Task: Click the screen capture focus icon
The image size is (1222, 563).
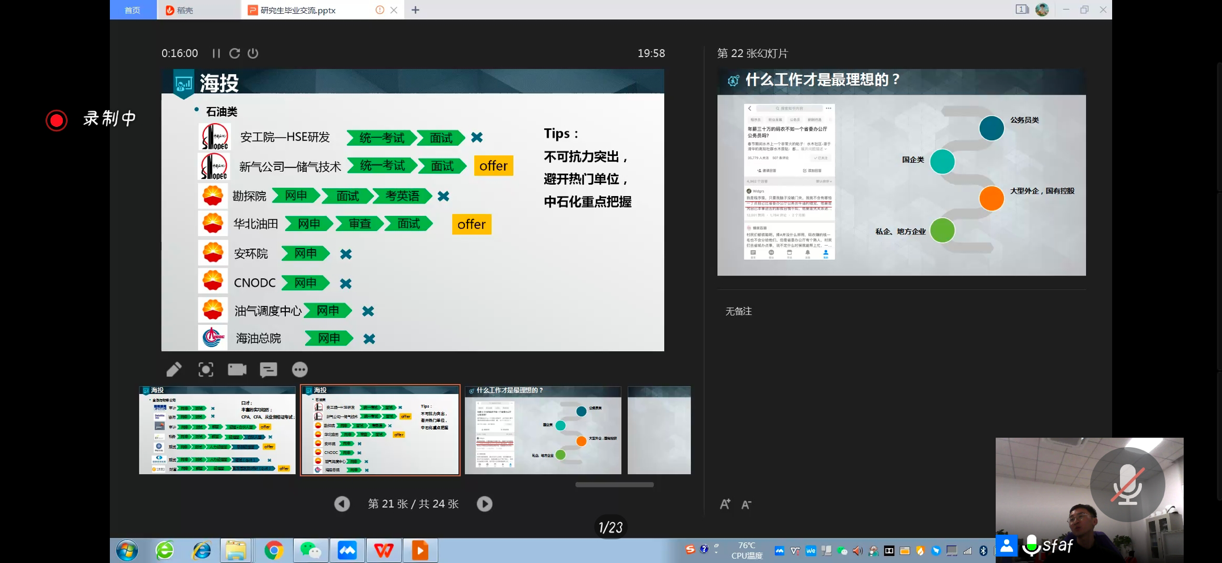Action: point(206,370)
